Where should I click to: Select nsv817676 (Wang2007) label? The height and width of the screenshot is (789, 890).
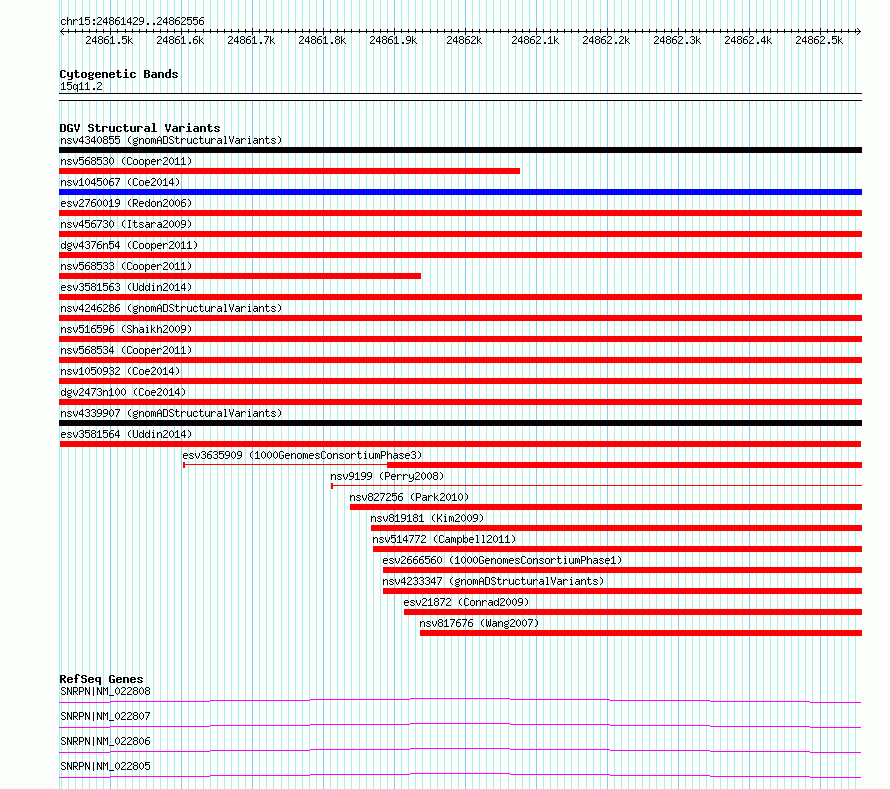[x=479, y=623]
